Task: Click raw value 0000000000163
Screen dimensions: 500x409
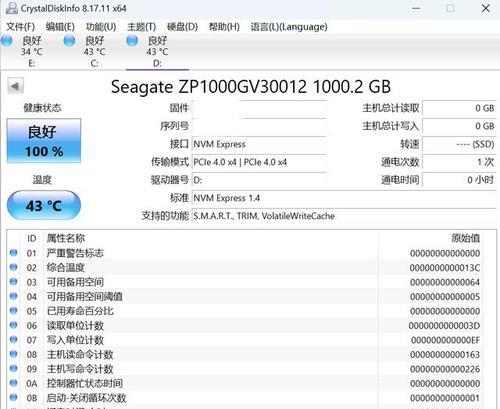Action: pos(445,355)
